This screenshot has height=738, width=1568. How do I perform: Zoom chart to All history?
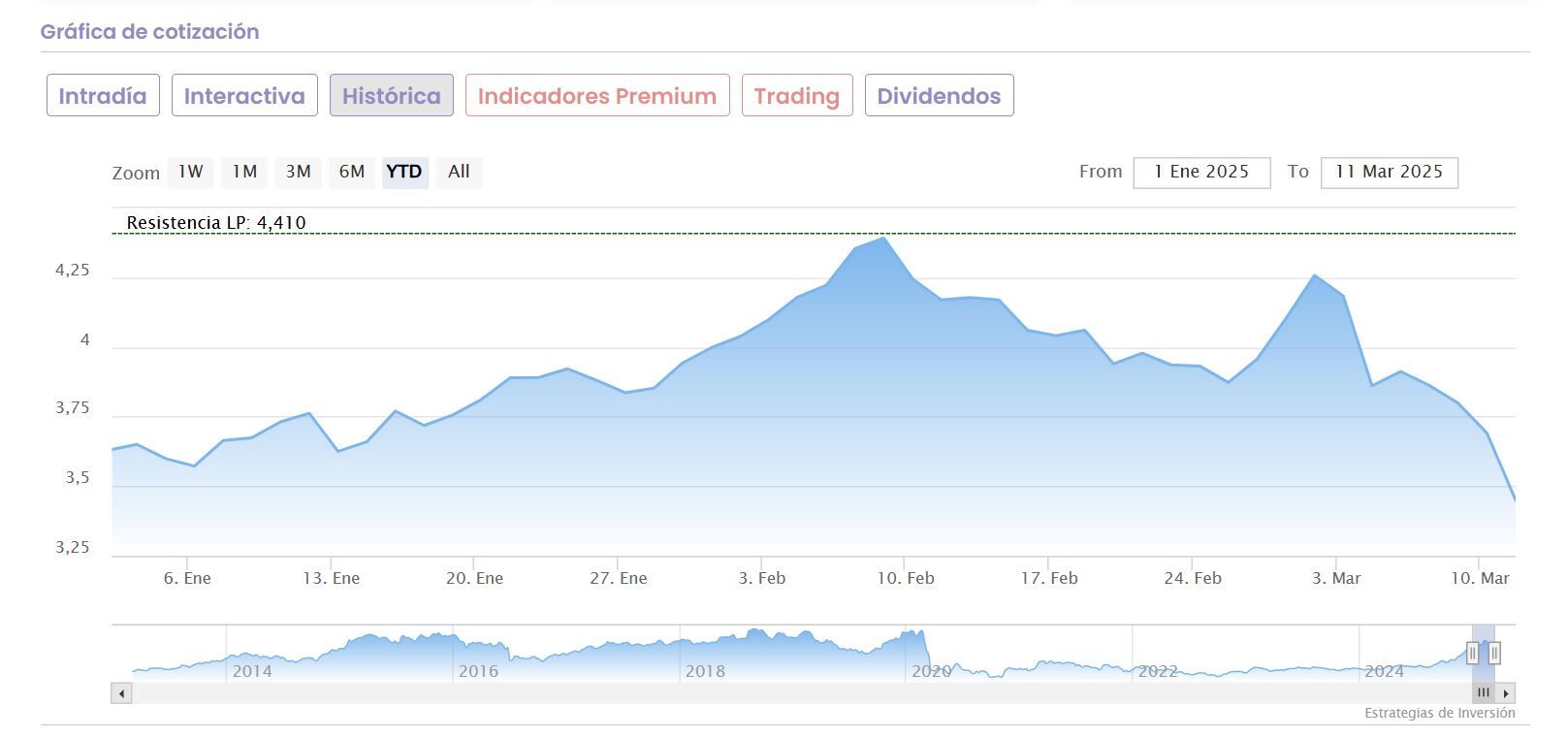(459, 173)
